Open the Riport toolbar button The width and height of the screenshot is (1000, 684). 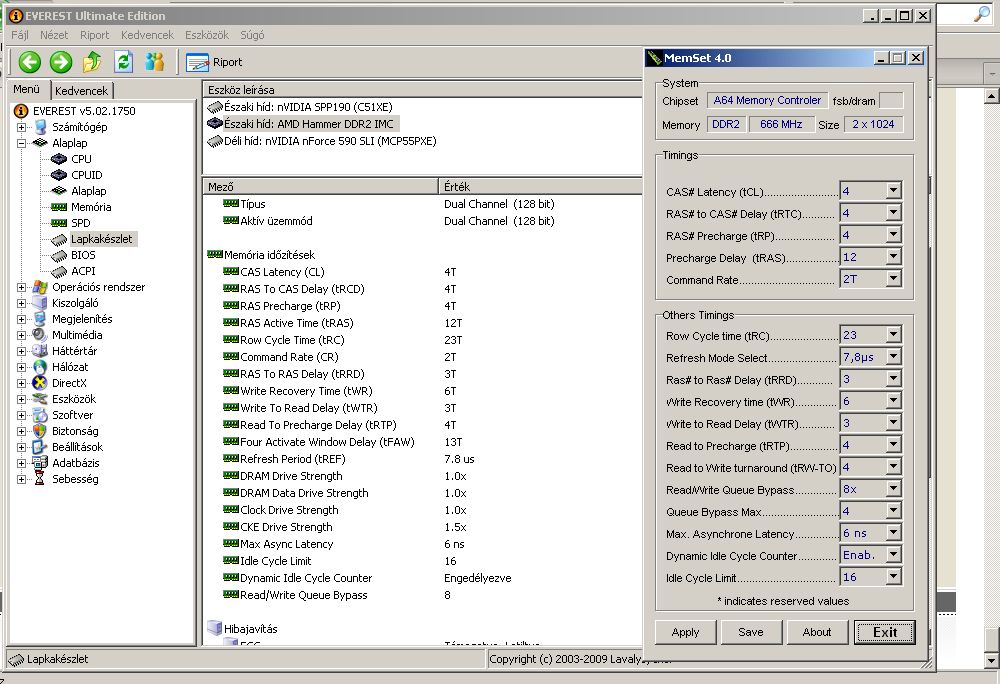pos(214,62)
